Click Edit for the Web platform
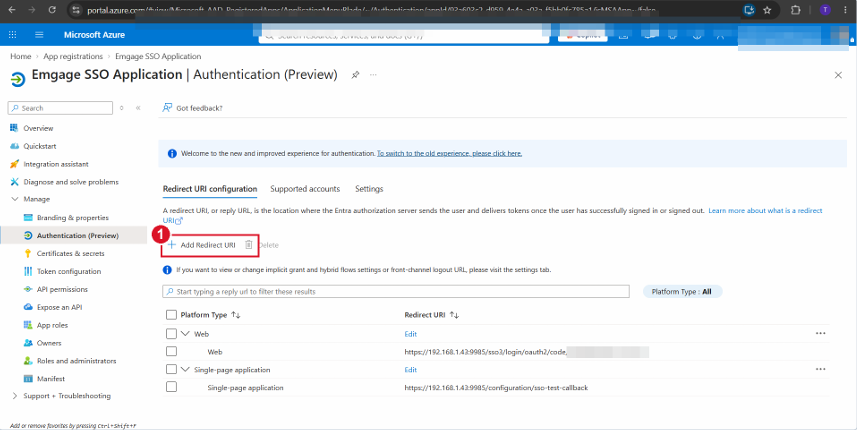Viewport: 857px width, 430px height. point(410,334)
